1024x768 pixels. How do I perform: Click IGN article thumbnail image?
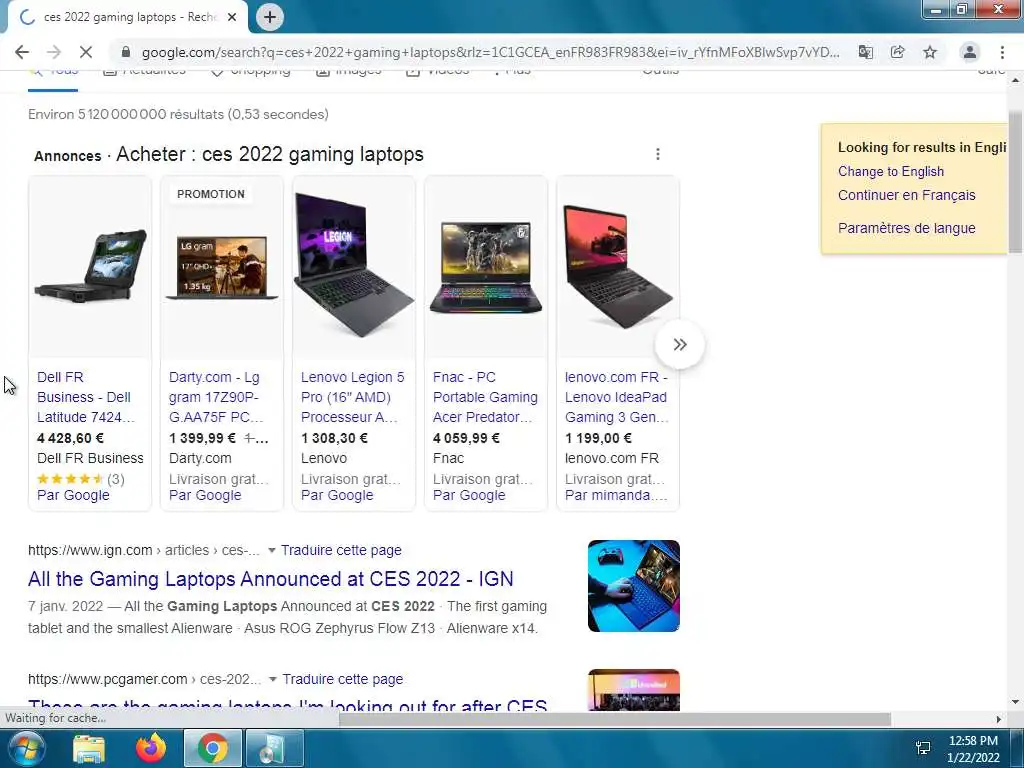click(x=633, y=586)
